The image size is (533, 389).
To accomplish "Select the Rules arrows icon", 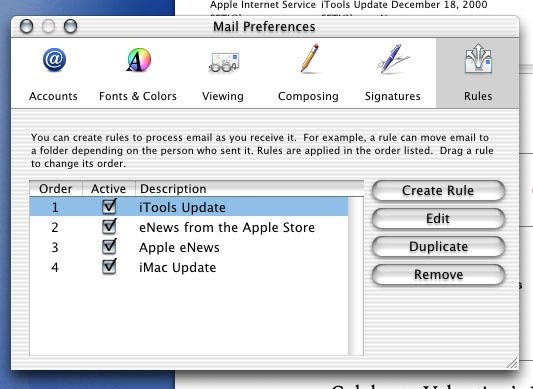I will 478,58.
